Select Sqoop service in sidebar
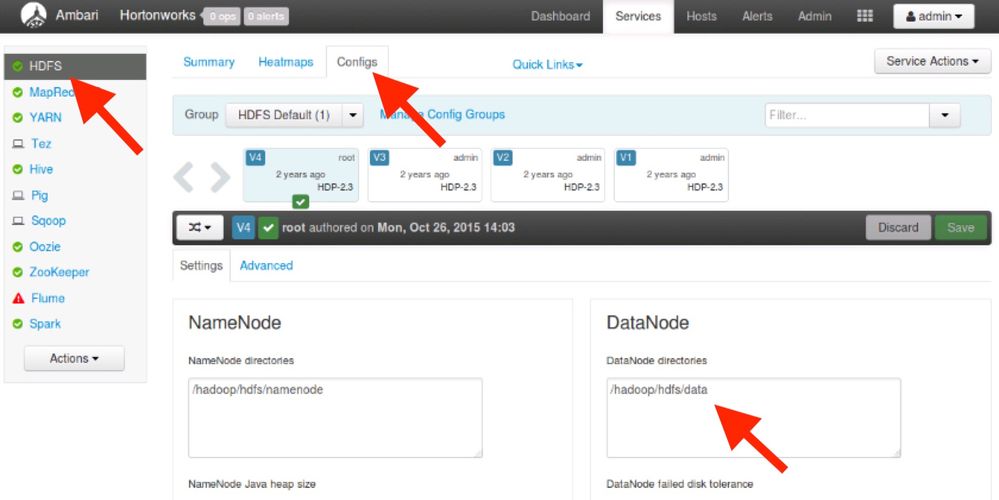Screen dimensions: 999x500 48,221
